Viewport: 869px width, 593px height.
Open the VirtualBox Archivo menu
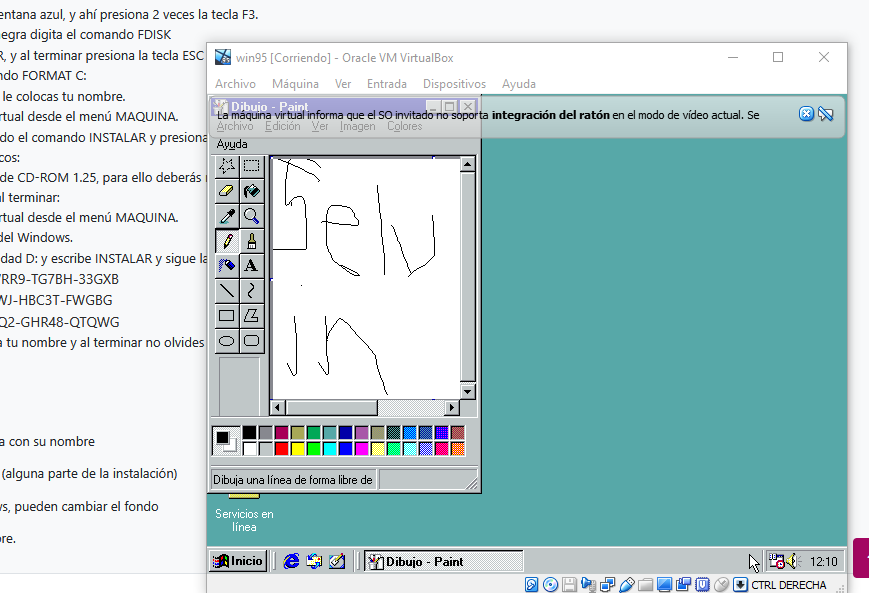(236, 84)
